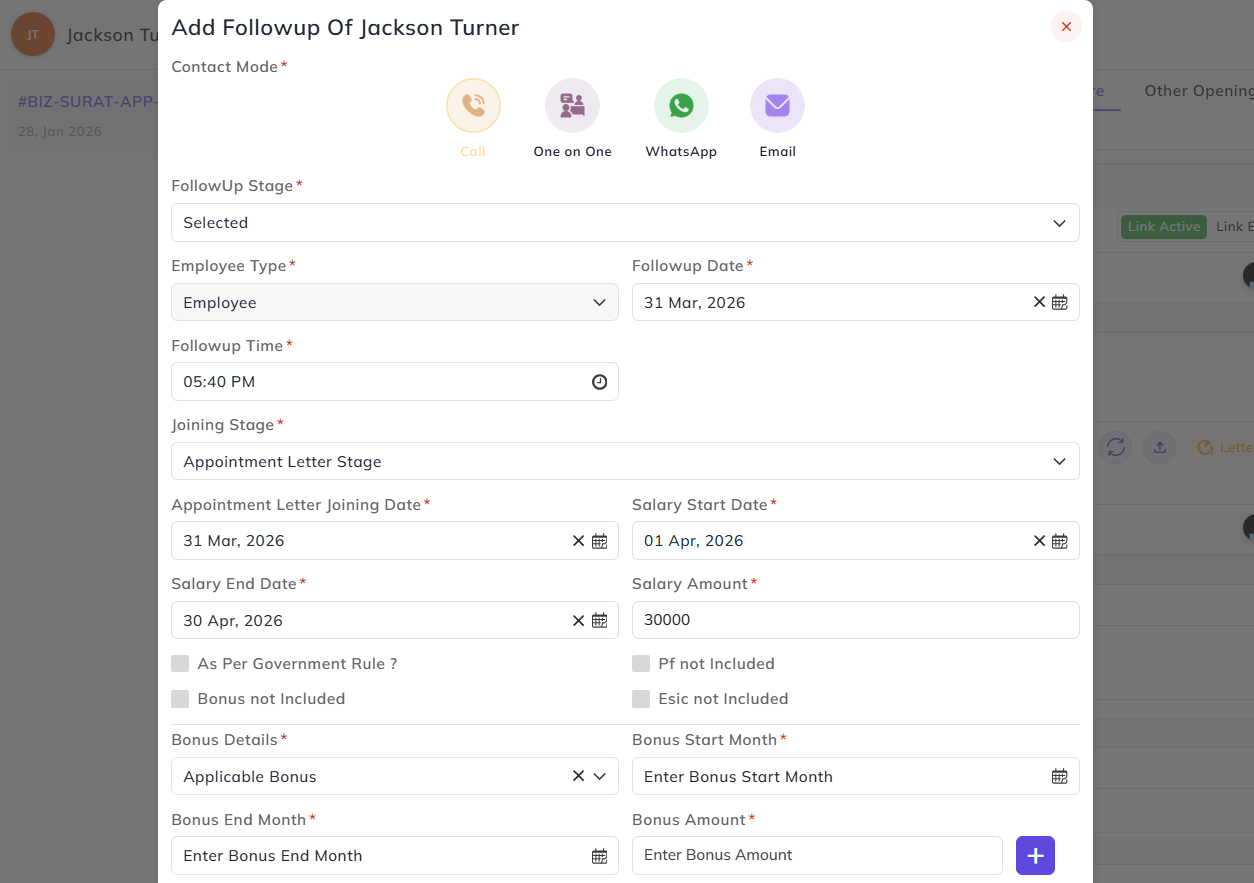1254x883 pixels.
Task: Clear the Salary Start Date
Action: pos(1039,541)
